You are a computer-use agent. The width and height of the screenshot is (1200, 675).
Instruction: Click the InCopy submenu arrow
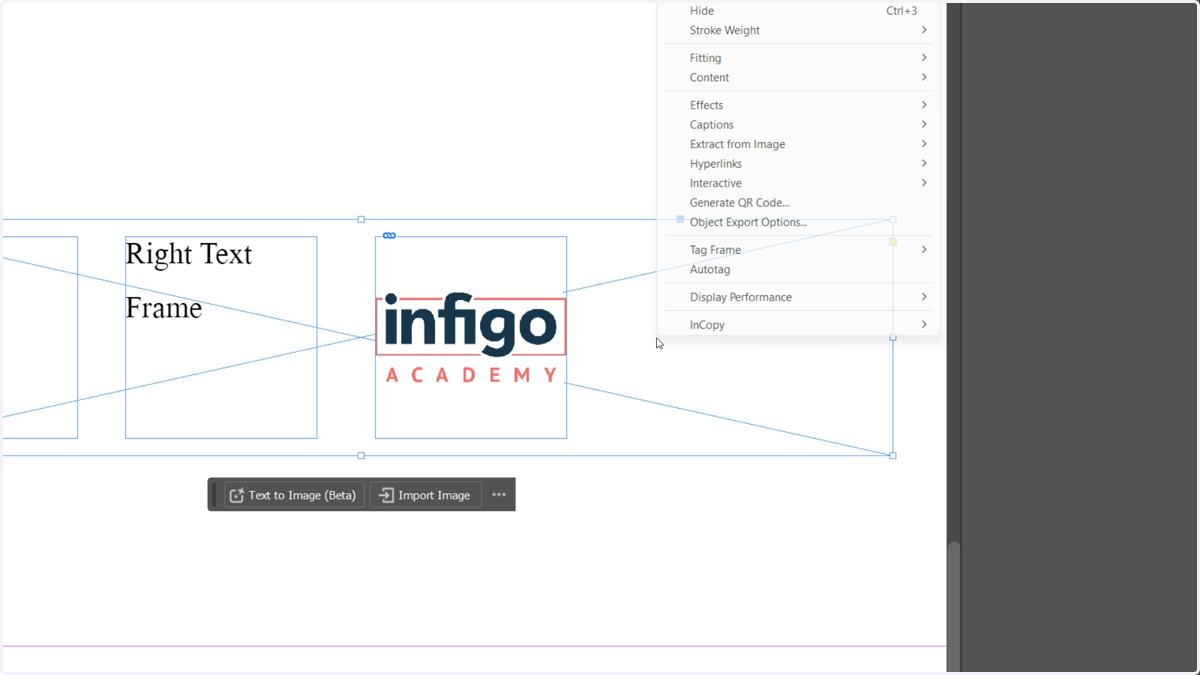(x=924, y=325)
